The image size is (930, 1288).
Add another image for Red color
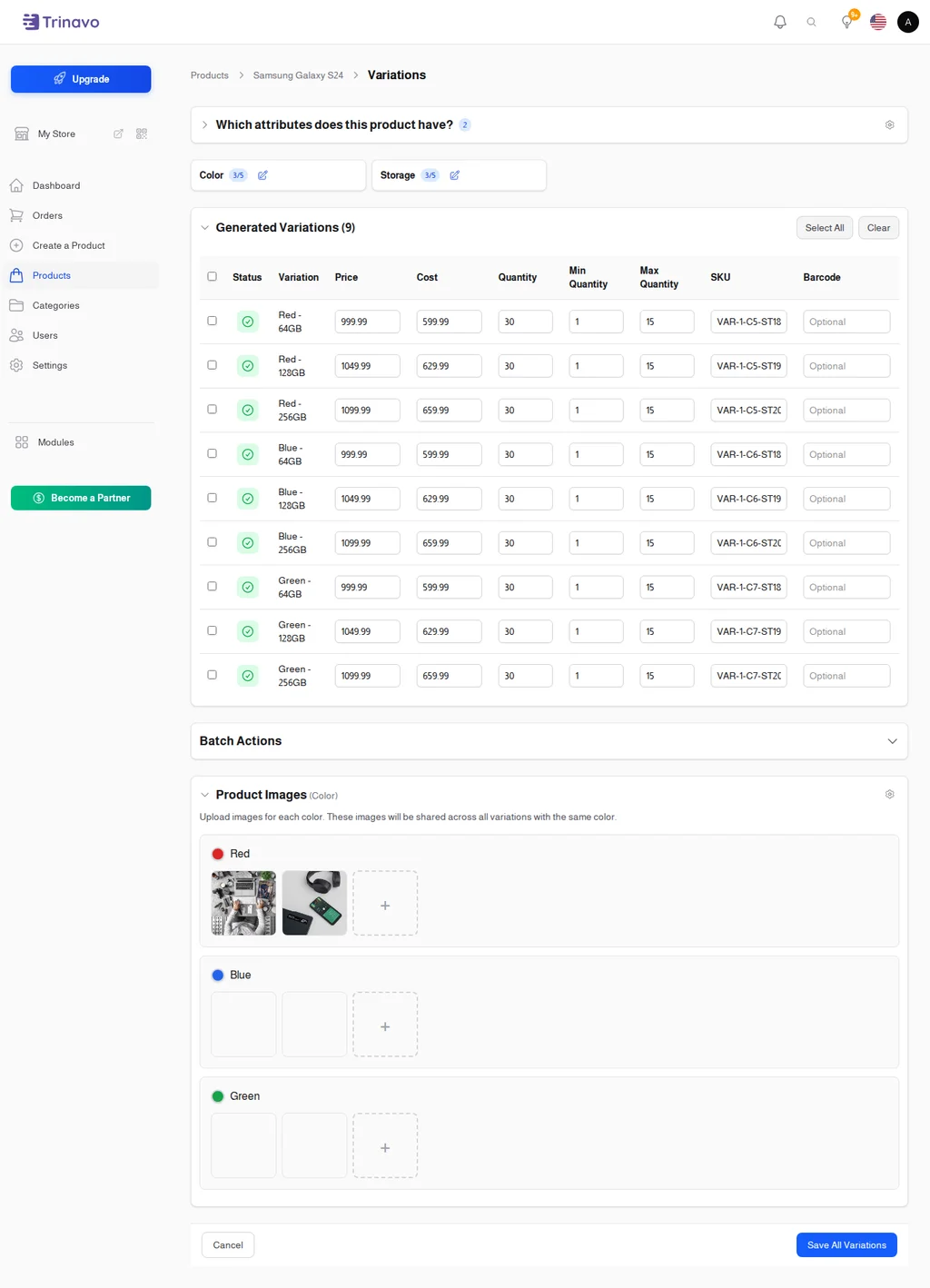point(385,904)
